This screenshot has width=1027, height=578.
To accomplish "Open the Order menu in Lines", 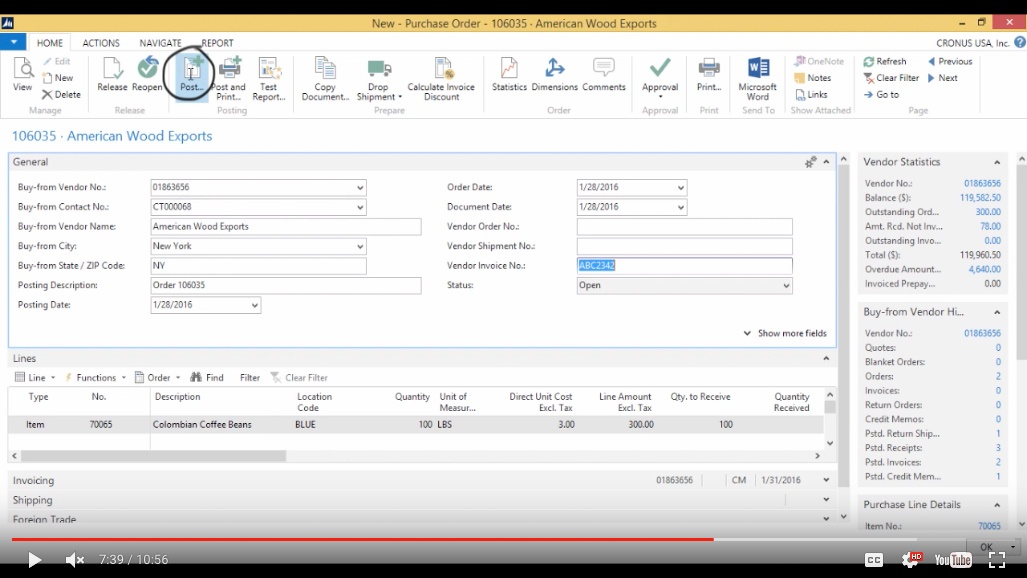I will (157, 377).
